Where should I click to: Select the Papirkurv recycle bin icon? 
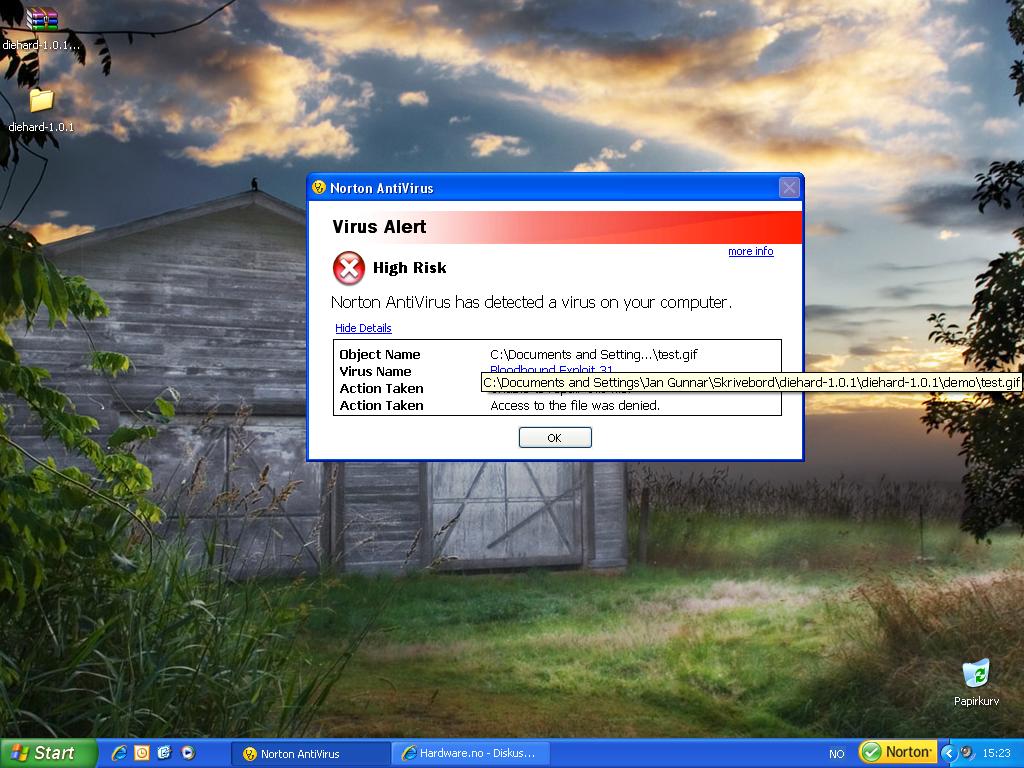pos(976,682)
